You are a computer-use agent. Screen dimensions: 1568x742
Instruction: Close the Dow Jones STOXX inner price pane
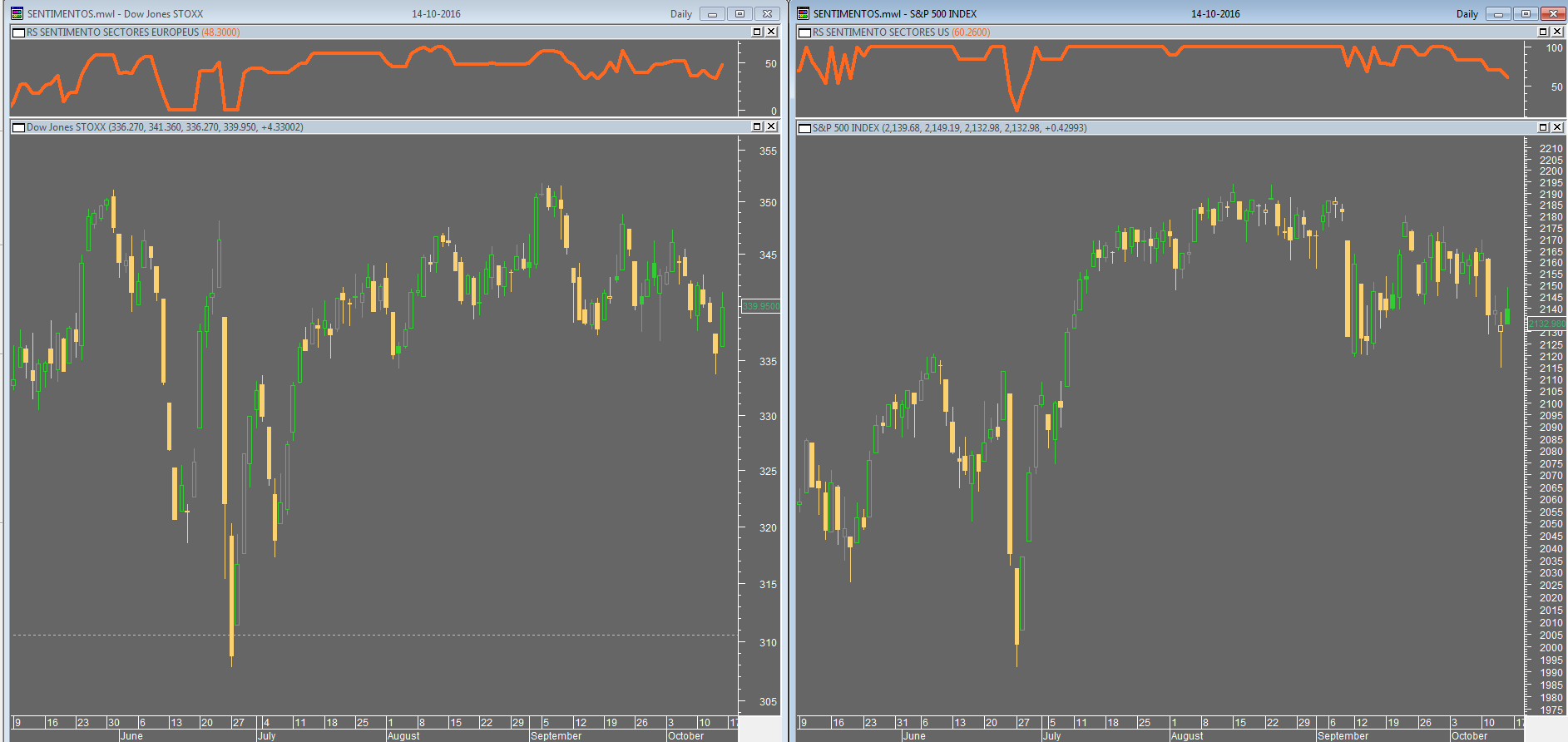pos(771,126)
